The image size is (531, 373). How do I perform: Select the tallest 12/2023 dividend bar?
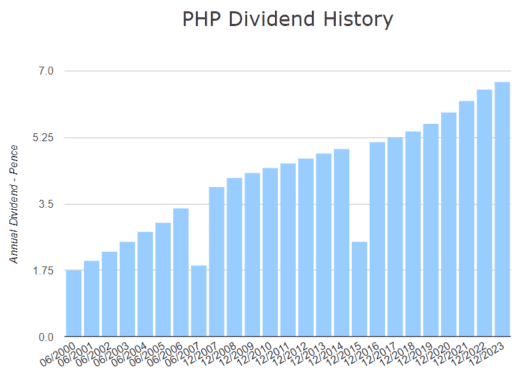502,209
